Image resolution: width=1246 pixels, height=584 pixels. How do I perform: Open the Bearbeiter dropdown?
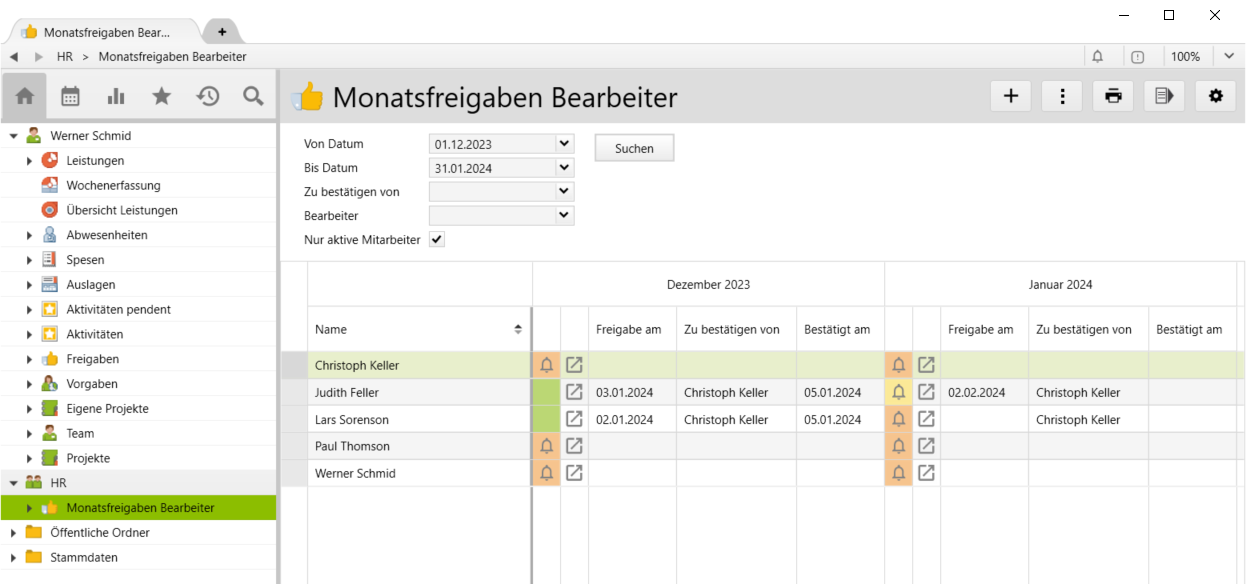pos(564,215)
